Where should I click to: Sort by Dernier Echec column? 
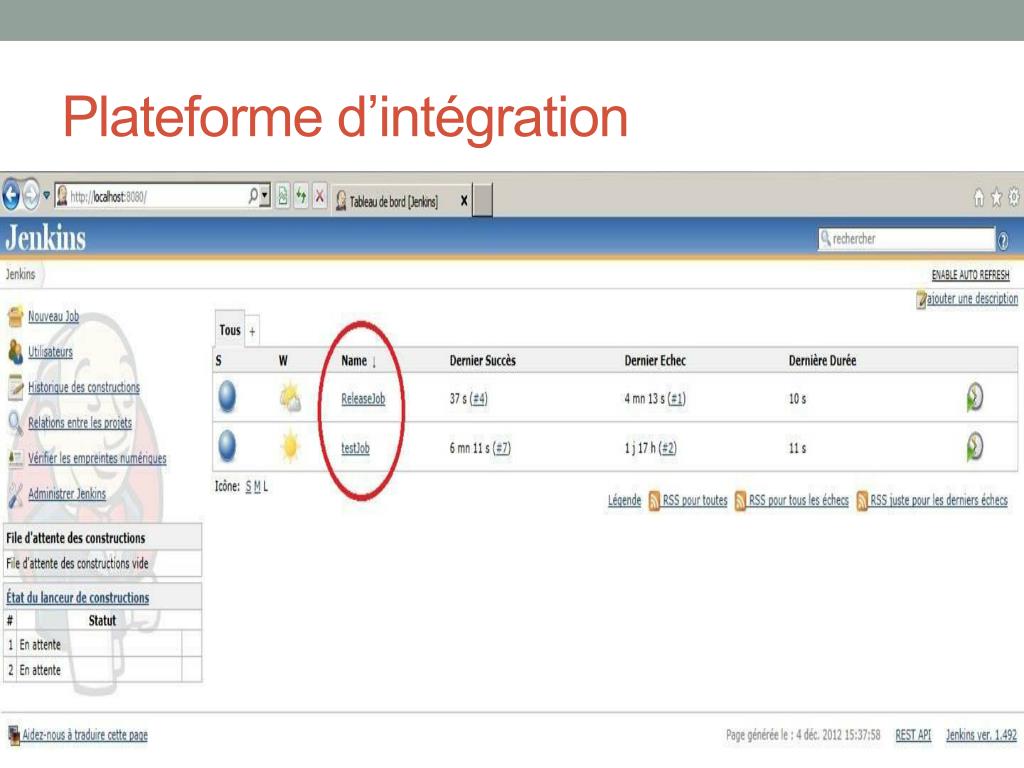pyautogui.click(x=655, y=360)
